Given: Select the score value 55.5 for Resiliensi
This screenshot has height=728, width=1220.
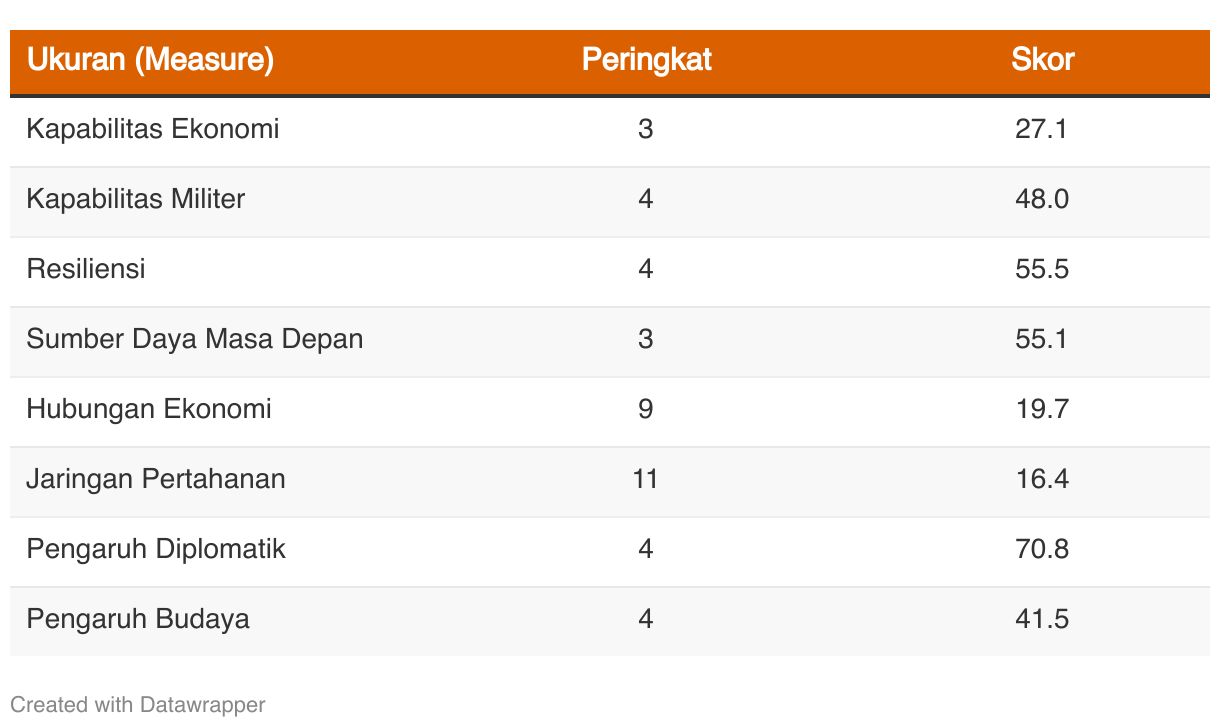Looking at the screenshot, I should point(1042,269).
